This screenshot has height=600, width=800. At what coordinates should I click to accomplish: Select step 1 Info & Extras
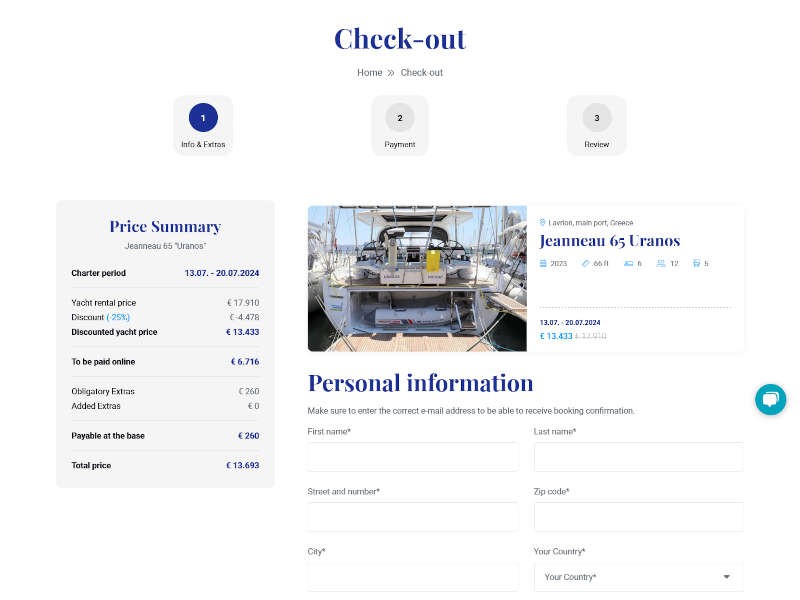click(x=203, y=125)
